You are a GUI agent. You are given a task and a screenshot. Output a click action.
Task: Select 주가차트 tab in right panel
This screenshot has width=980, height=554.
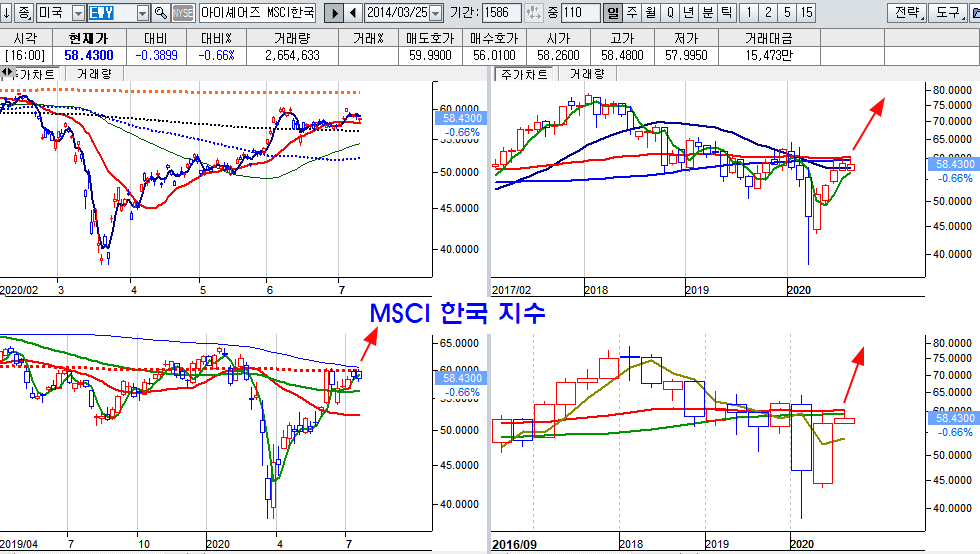pos(524,74)
